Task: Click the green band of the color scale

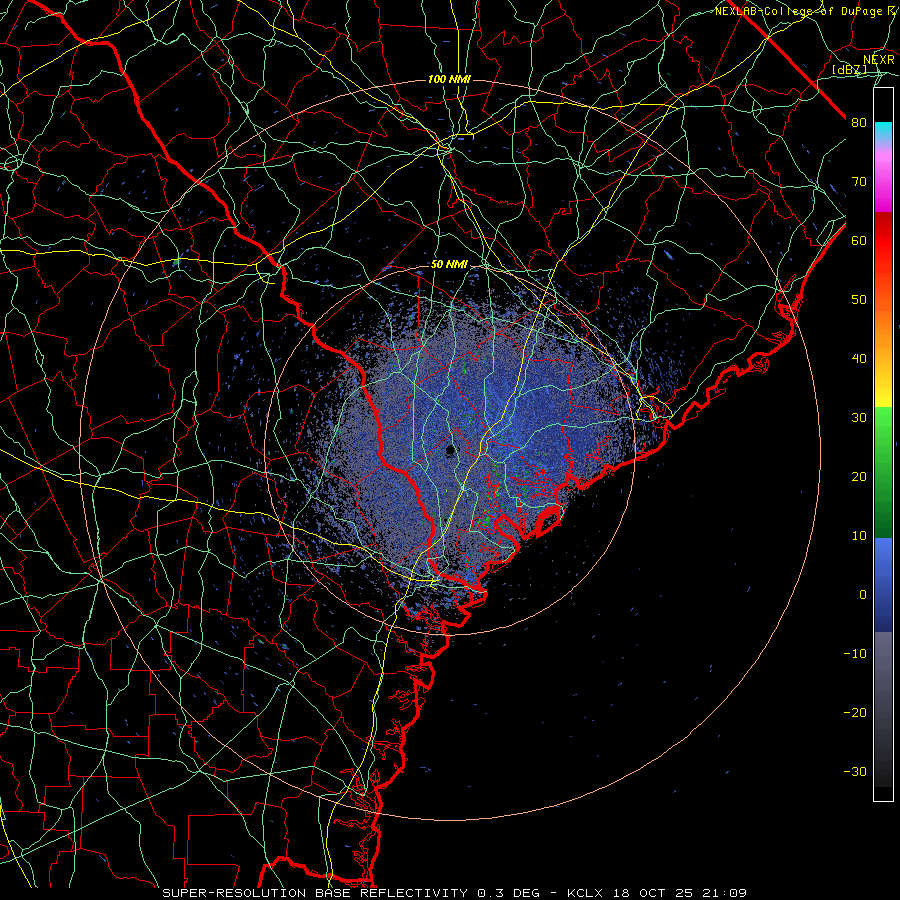Action: click(x=883, y=472)
